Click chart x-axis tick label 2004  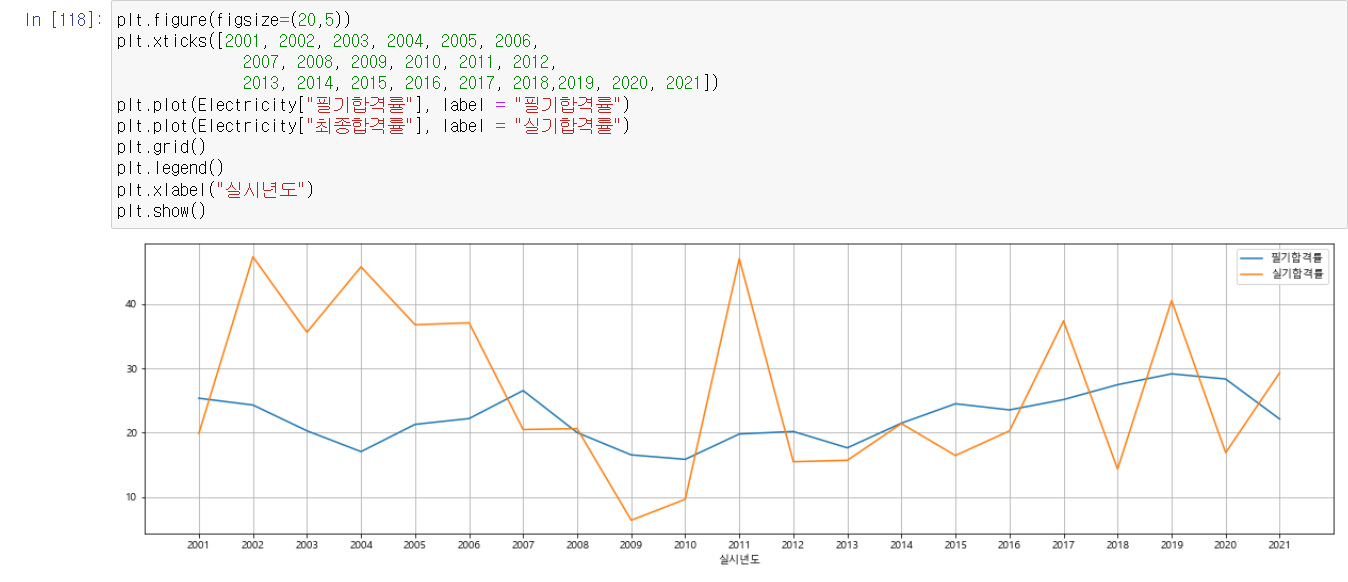coord(361,545)
